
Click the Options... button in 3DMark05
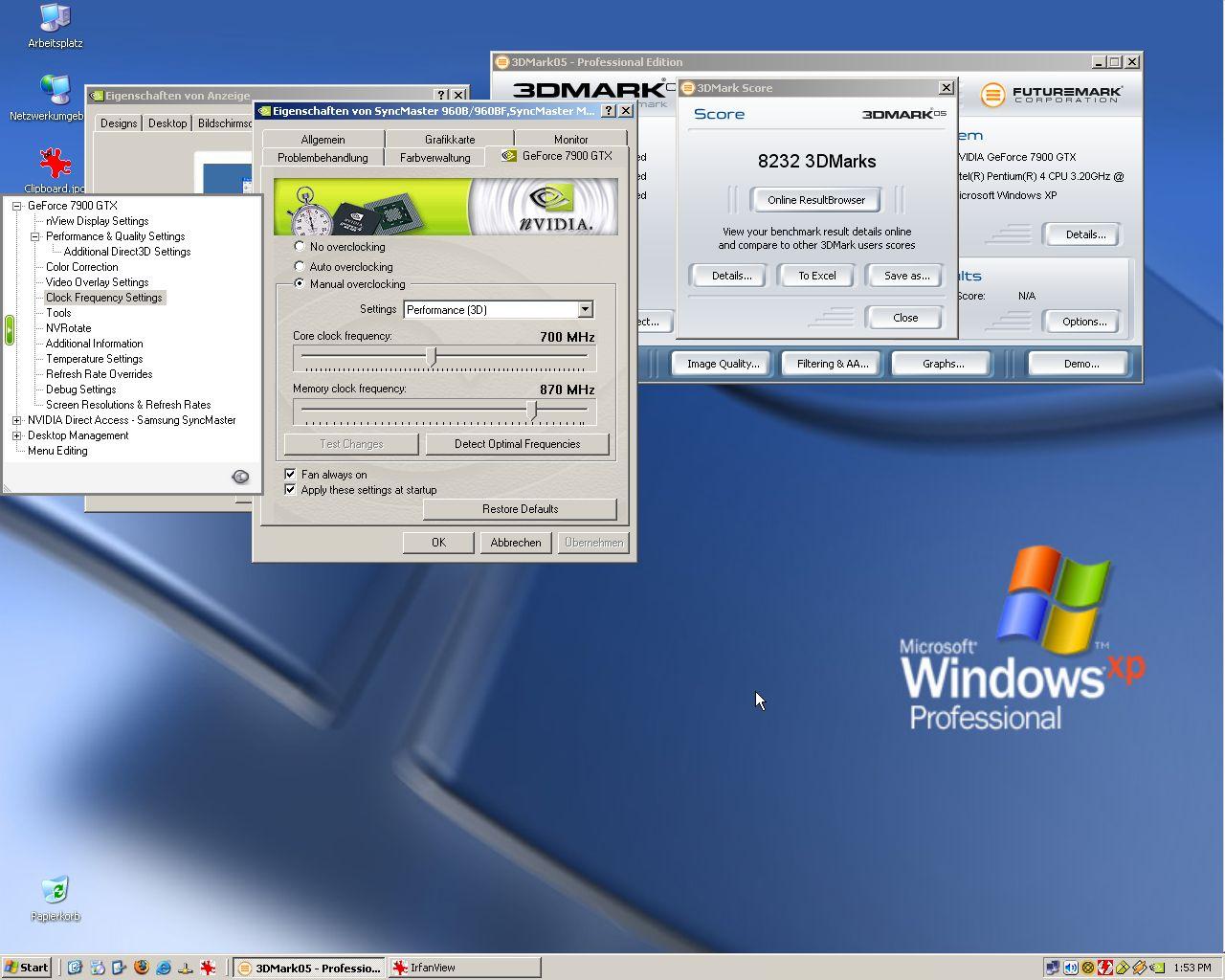tap(1084, 322)
